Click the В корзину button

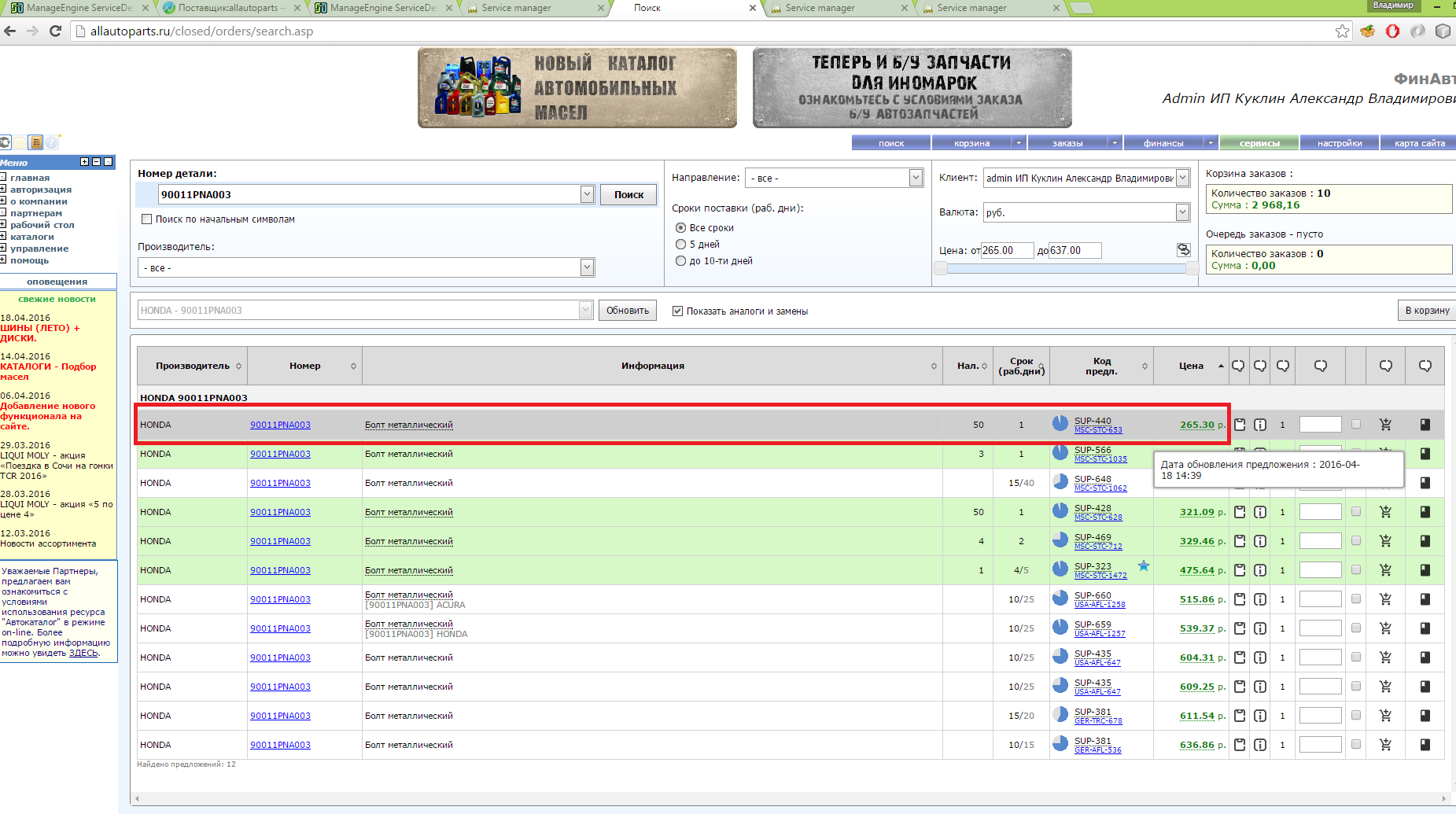pos(1427,311)
